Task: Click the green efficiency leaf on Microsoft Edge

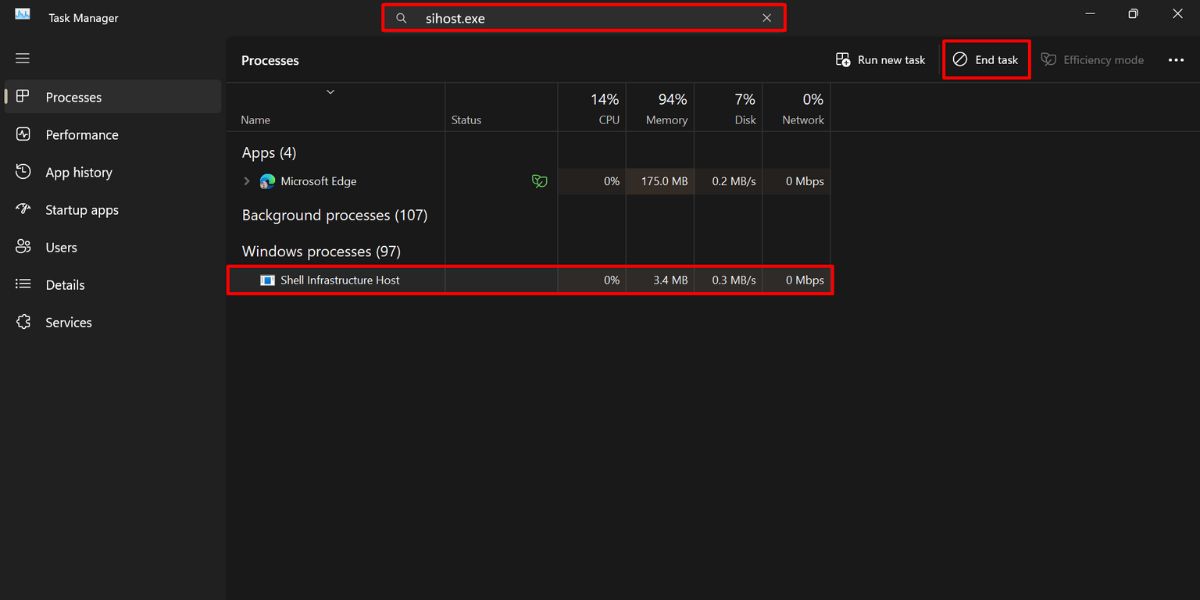Action: [539, 181]
